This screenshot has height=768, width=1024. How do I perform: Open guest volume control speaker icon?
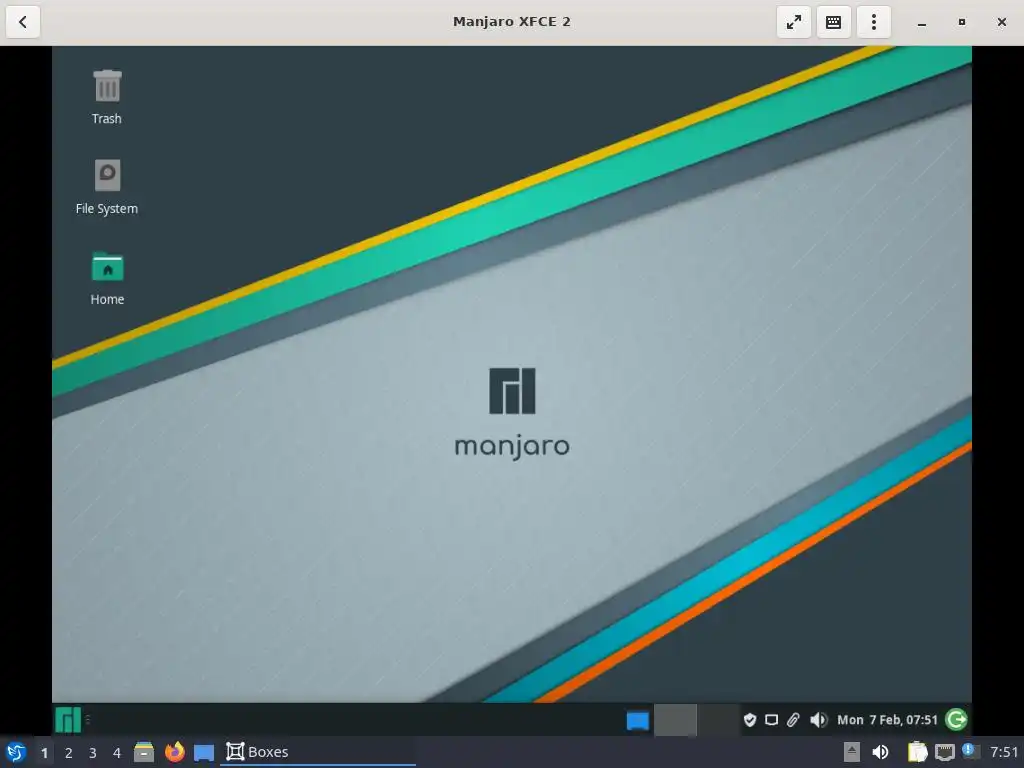pyautogui.click(x=818, y=720)
